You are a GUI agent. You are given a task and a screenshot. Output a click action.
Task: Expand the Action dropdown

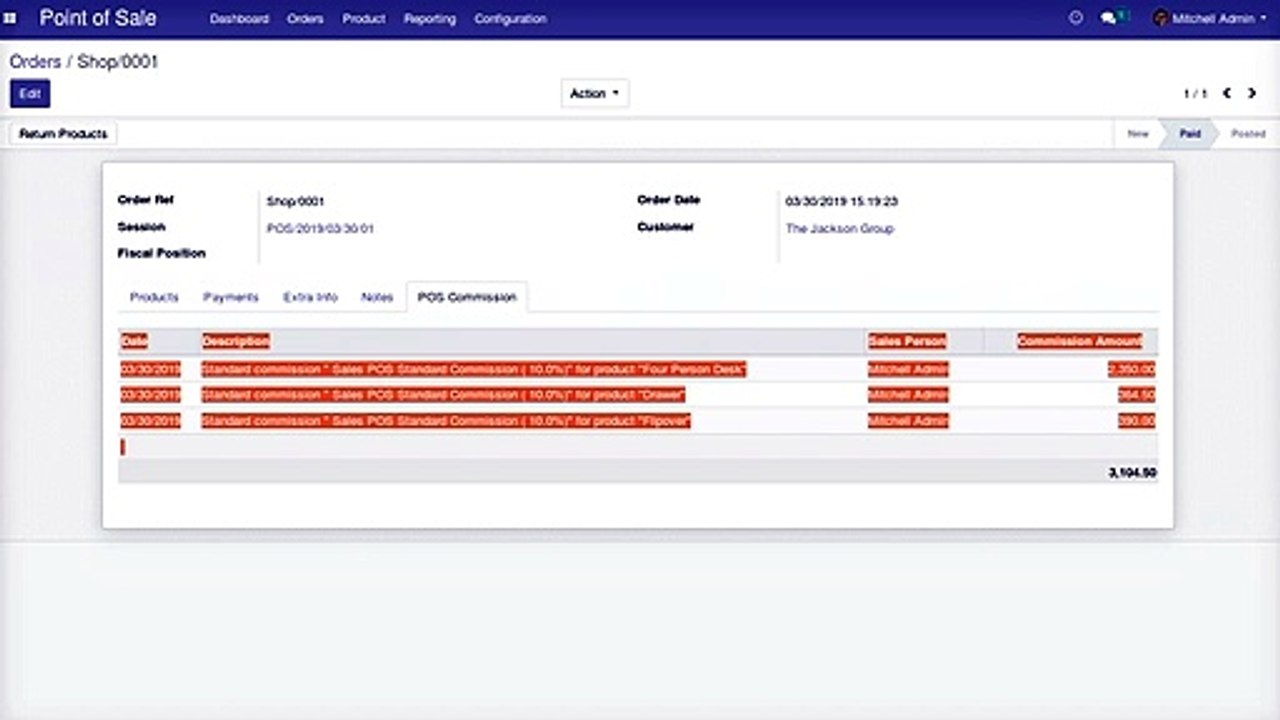[x=594, y=93]
